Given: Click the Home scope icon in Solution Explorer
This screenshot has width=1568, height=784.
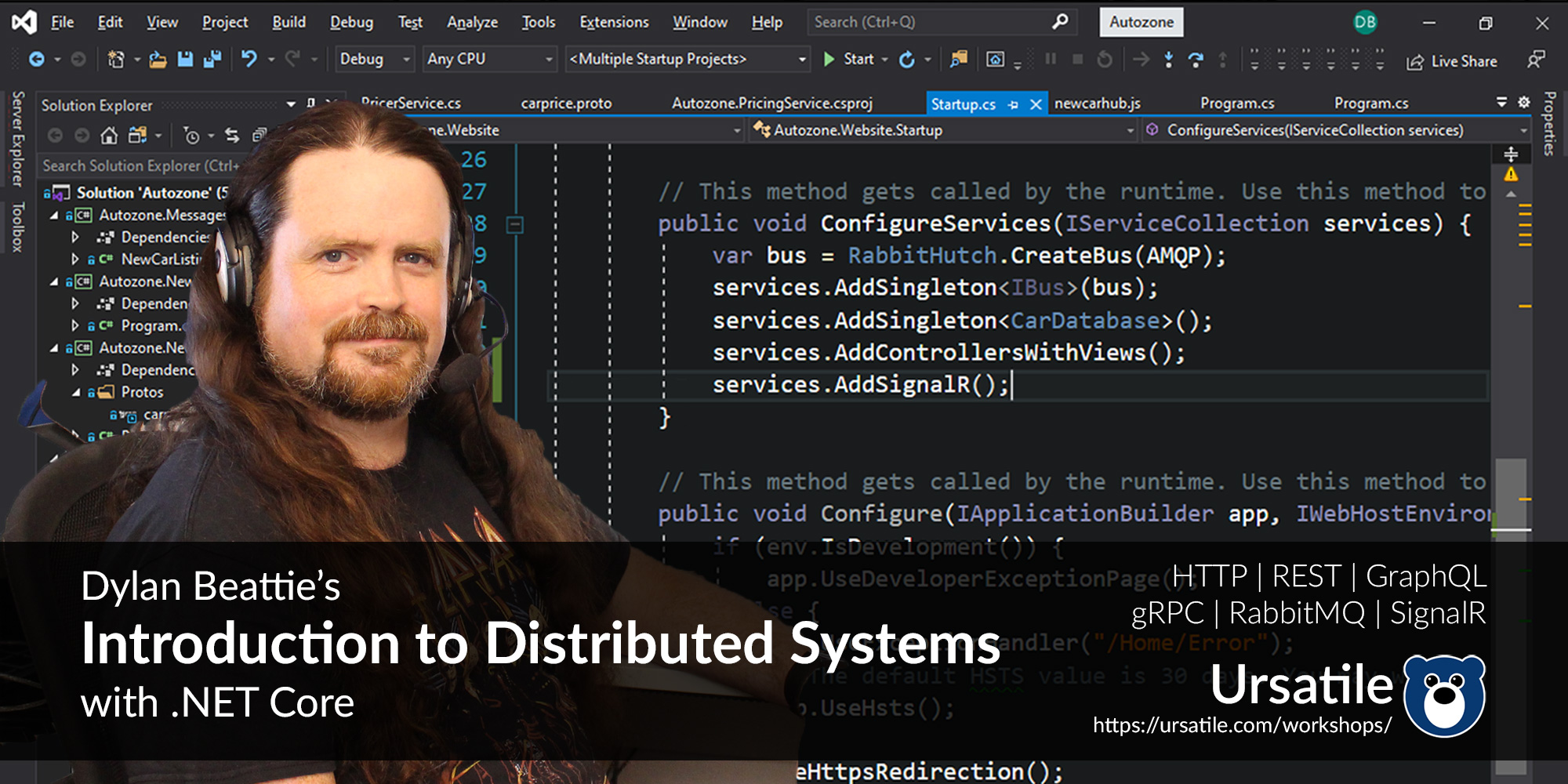Looking at the screenshot, I should 110,136.
